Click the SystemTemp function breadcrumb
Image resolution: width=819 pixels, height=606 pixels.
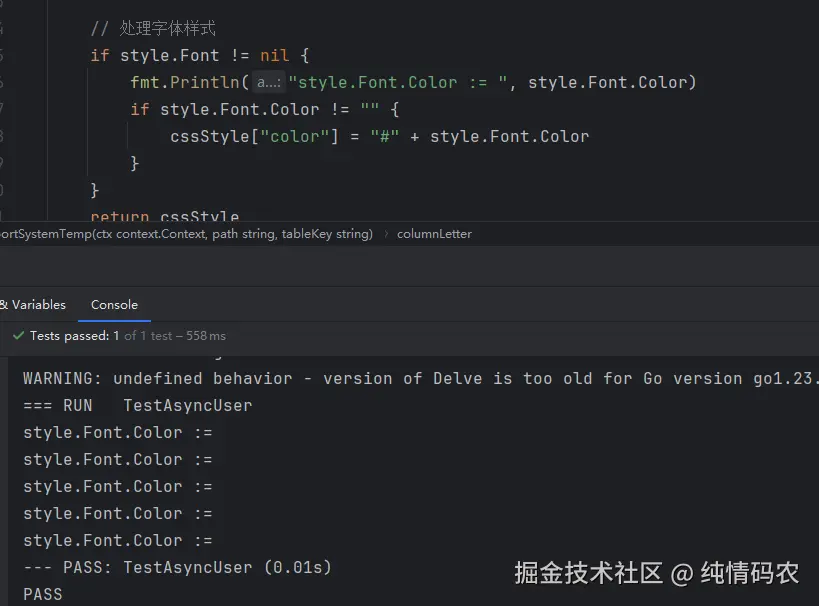tap(186, 234)
